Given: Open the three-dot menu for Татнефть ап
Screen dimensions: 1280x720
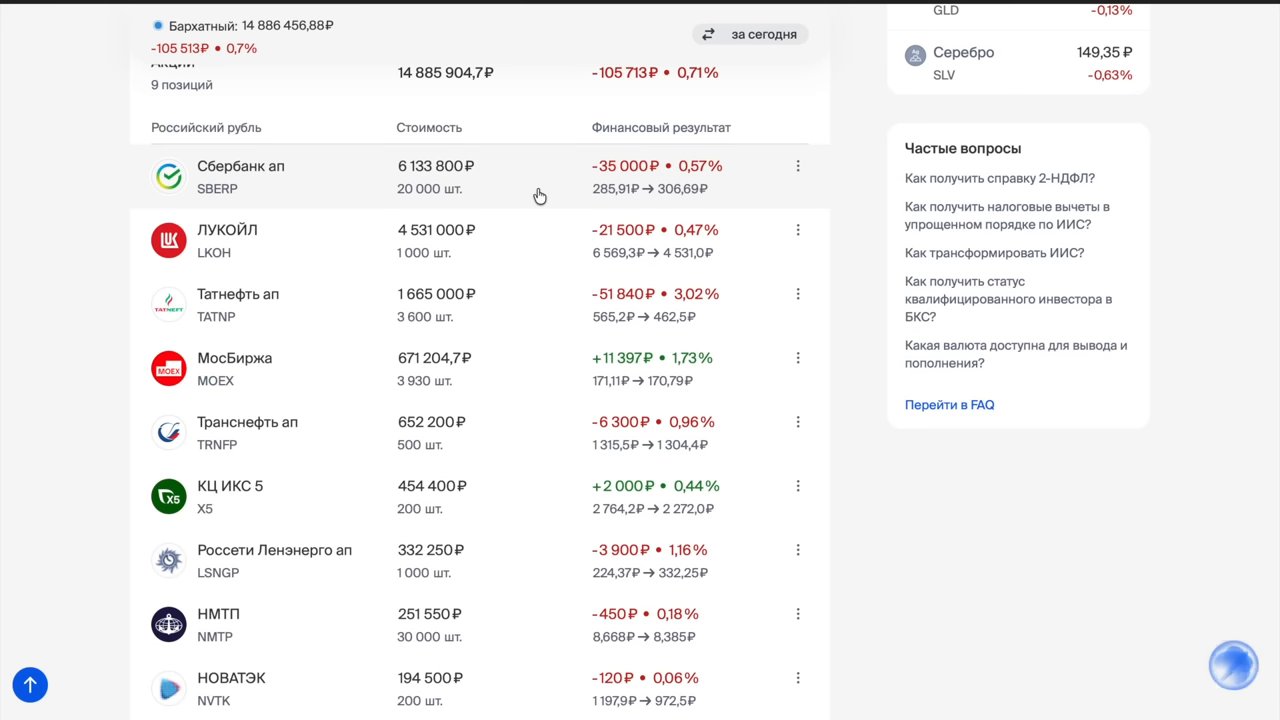Looking at the screenshot, I should click(798, 294).
